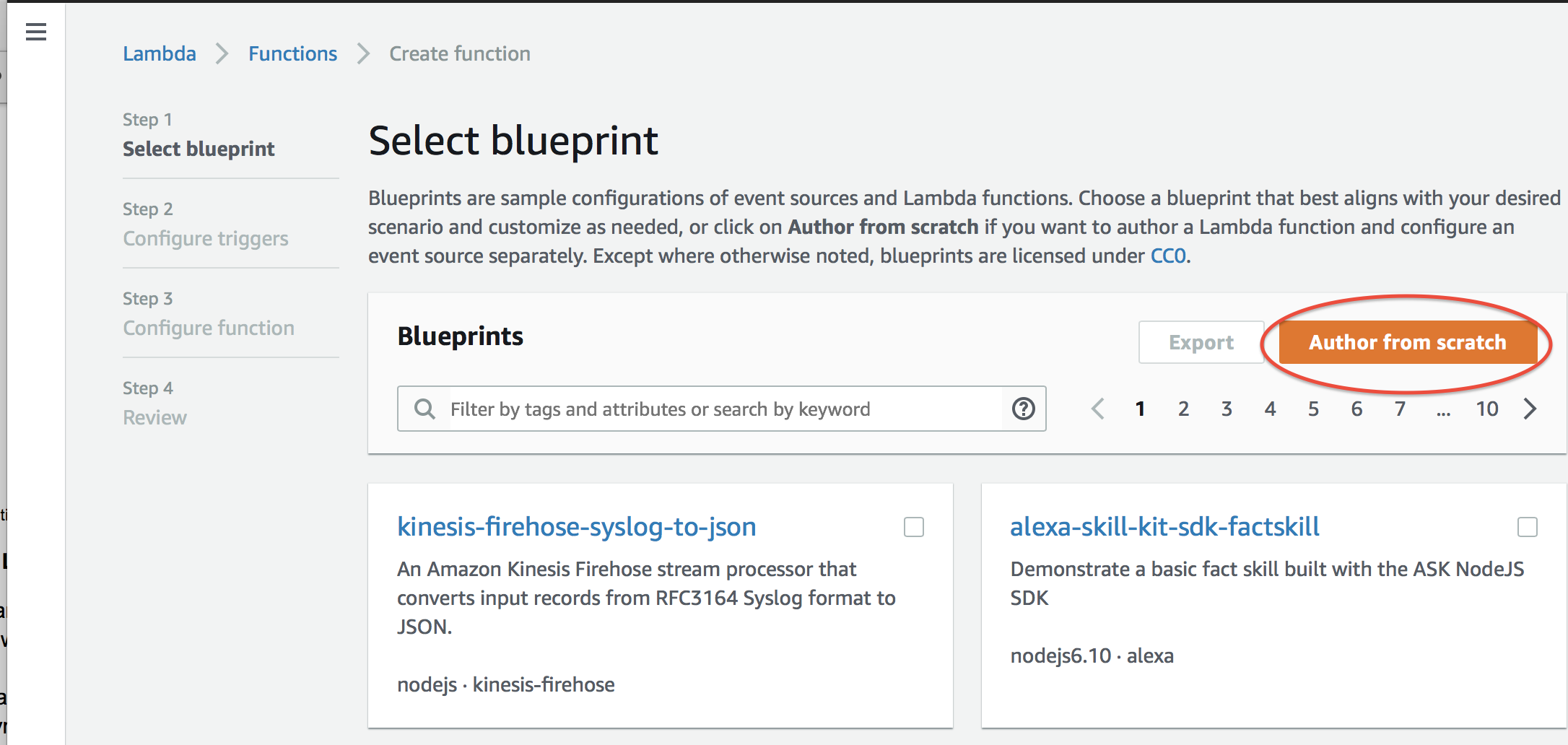
Task: Select the alexa-skill-kit-sdk-factskill checkbox
Action: pos(1527,527)
